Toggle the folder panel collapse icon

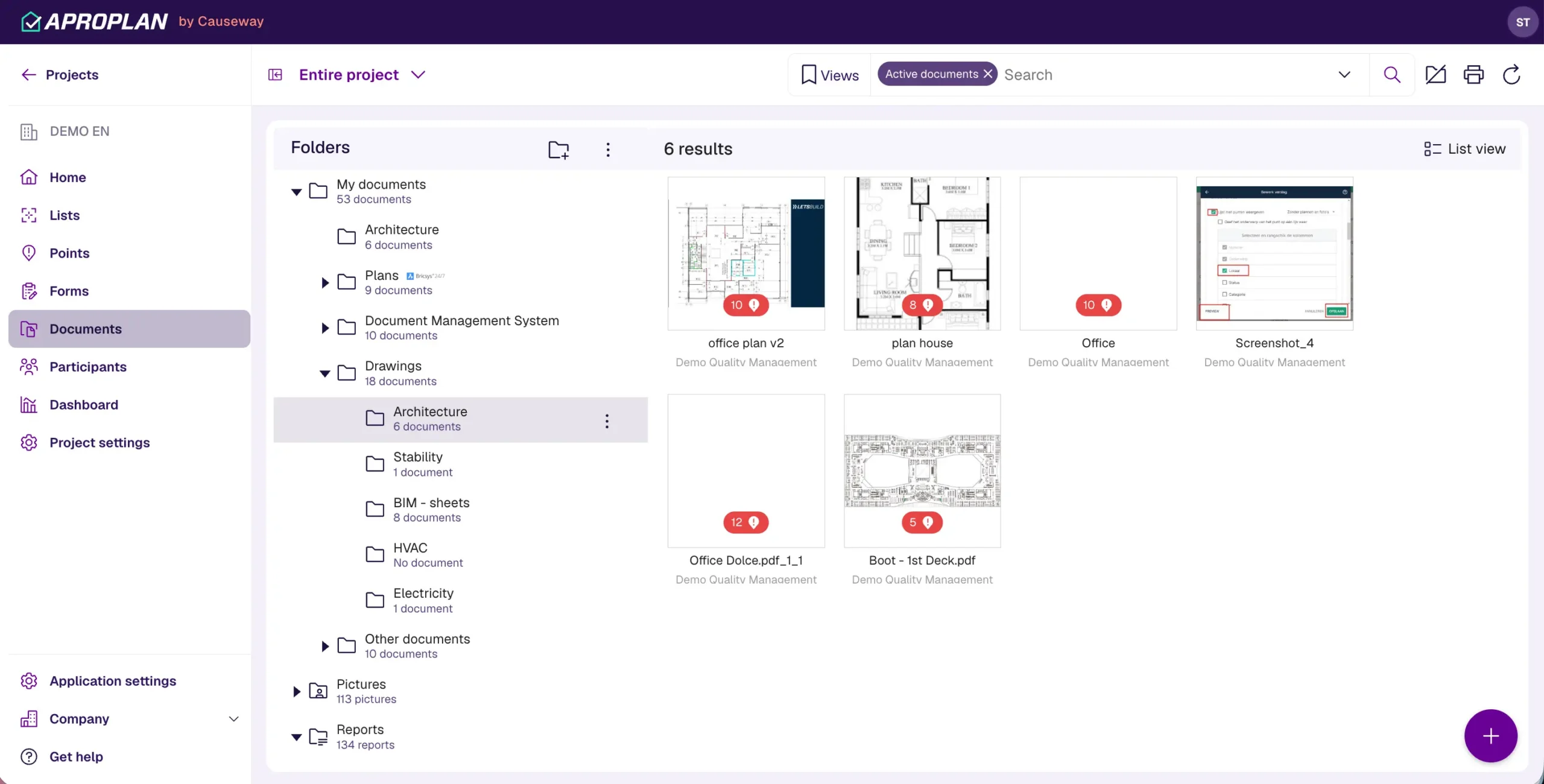pos(275,75)
